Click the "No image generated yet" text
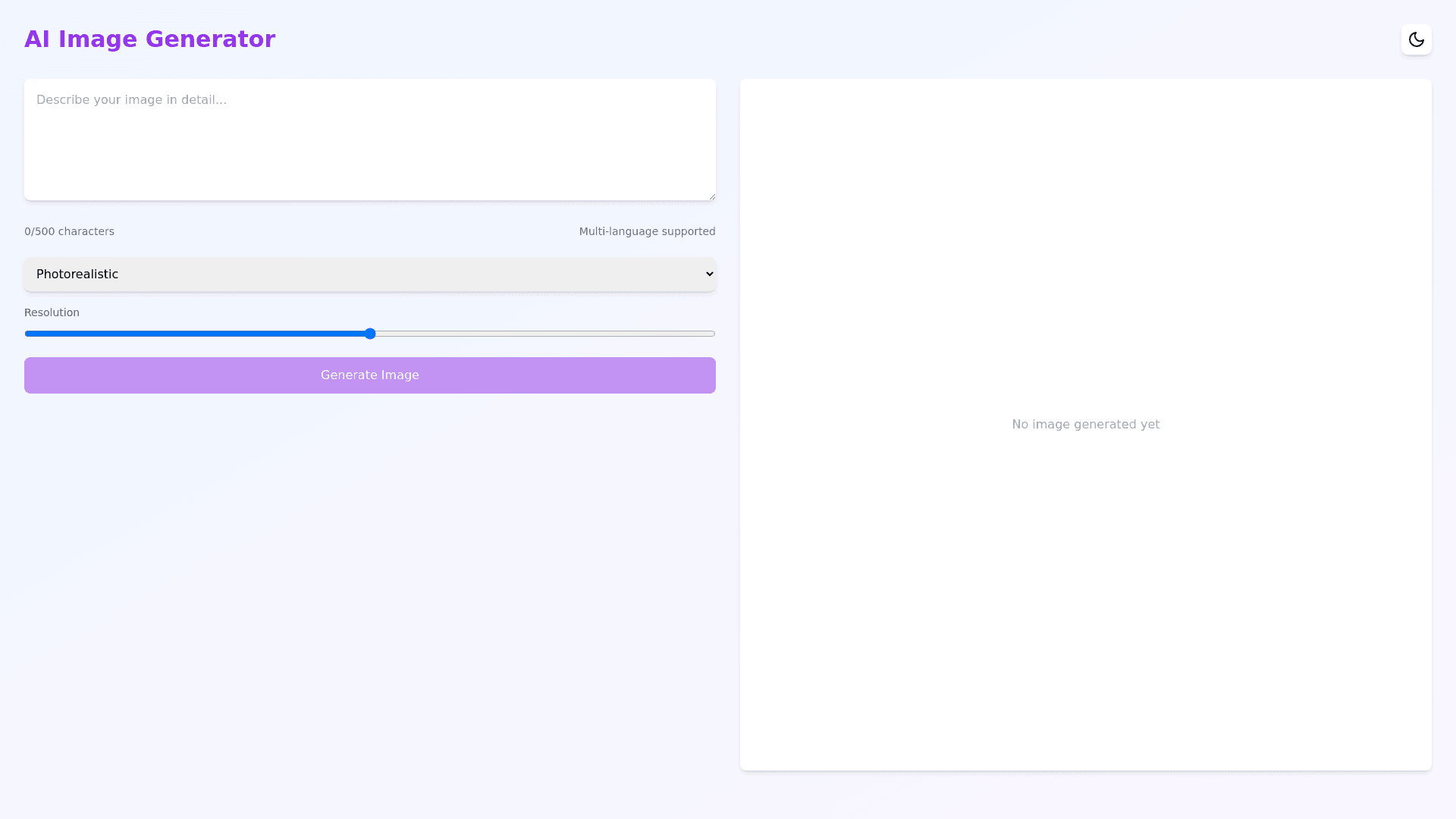Image resolution: width=1456 pixels, height=819 pixels. 1085,425
